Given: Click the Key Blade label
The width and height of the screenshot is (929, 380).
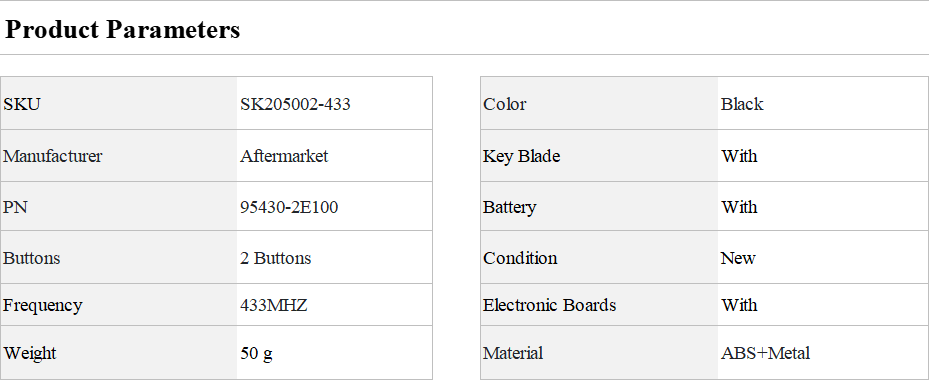Looking at the screenshot, I should pyautogui.click(x=521, y=157).
